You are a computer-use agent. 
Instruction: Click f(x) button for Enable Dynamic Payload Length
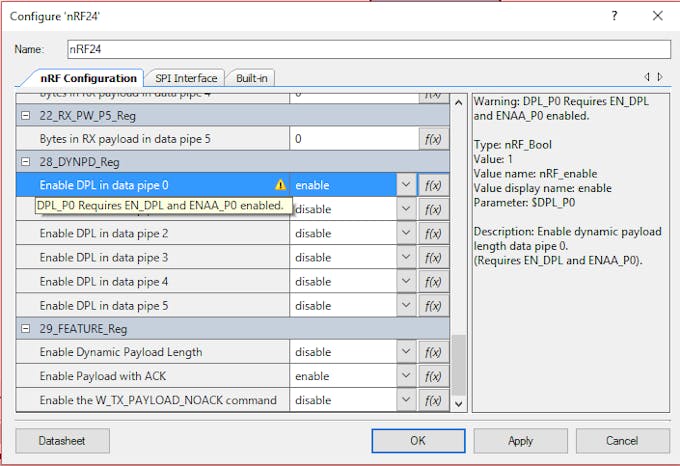[433, 352]
